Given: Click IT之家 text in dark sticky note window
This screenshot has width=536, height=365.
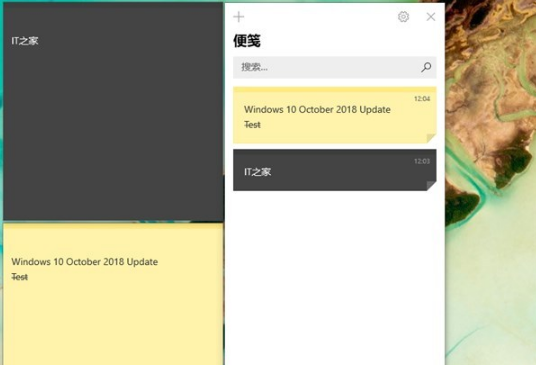Looking at the screenshot, I should point(25,41).
